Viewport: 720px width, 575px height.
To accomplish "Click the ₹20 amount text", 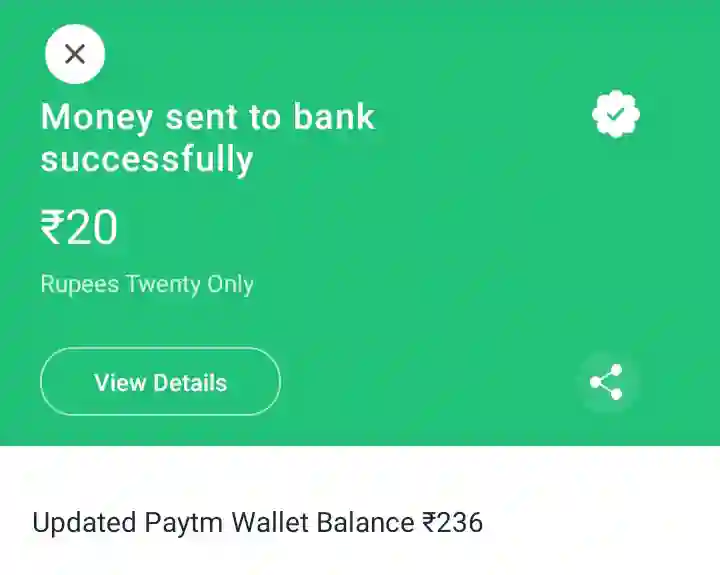I will pyautogui.click(x=79, y=227).
